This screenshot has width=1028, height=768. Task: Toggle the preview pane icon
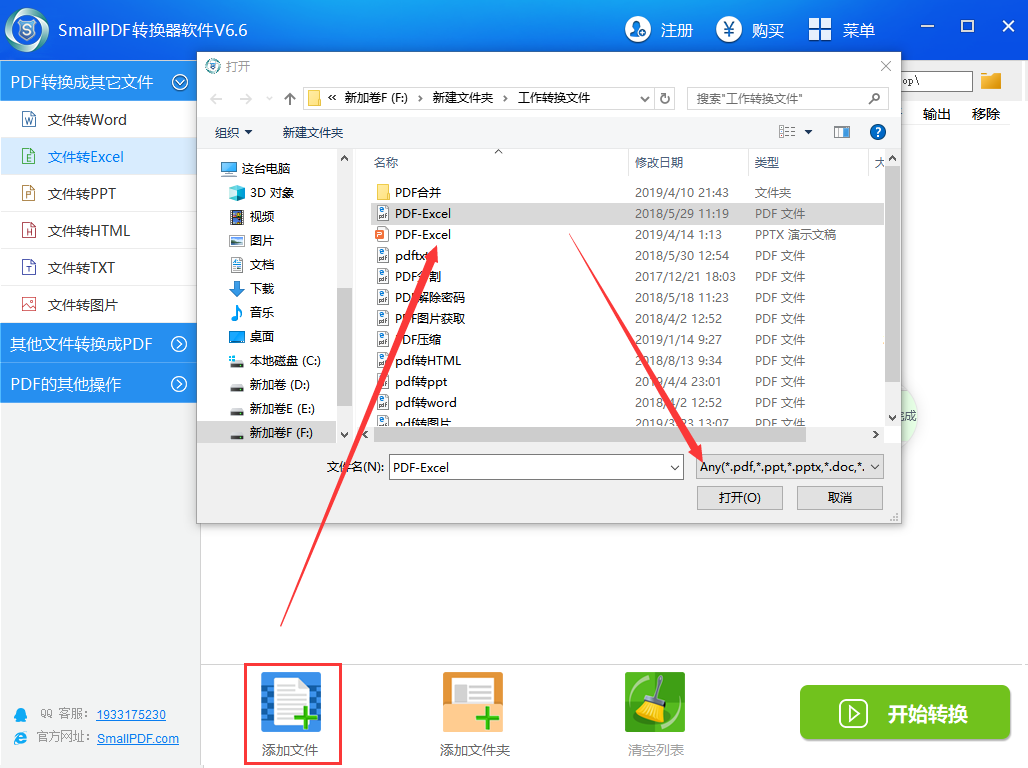pos(842,132)
